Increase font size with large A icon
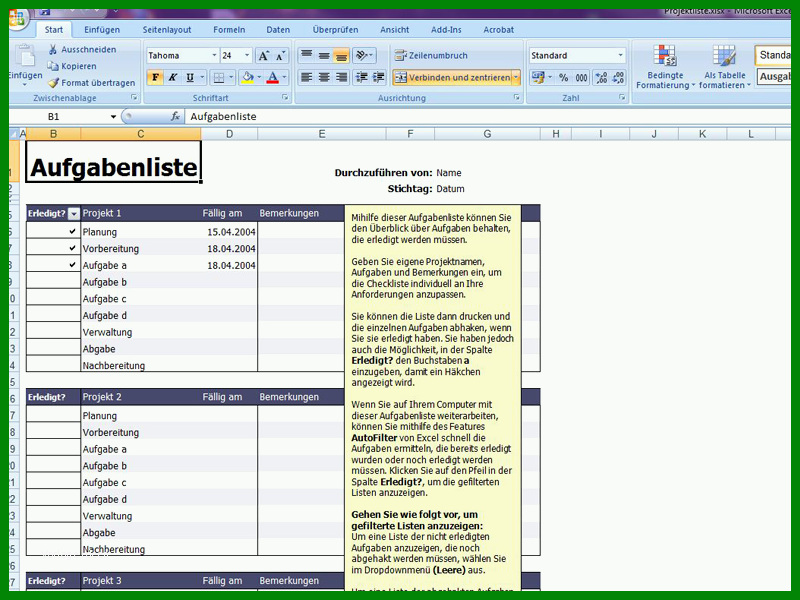 [264, 56]
